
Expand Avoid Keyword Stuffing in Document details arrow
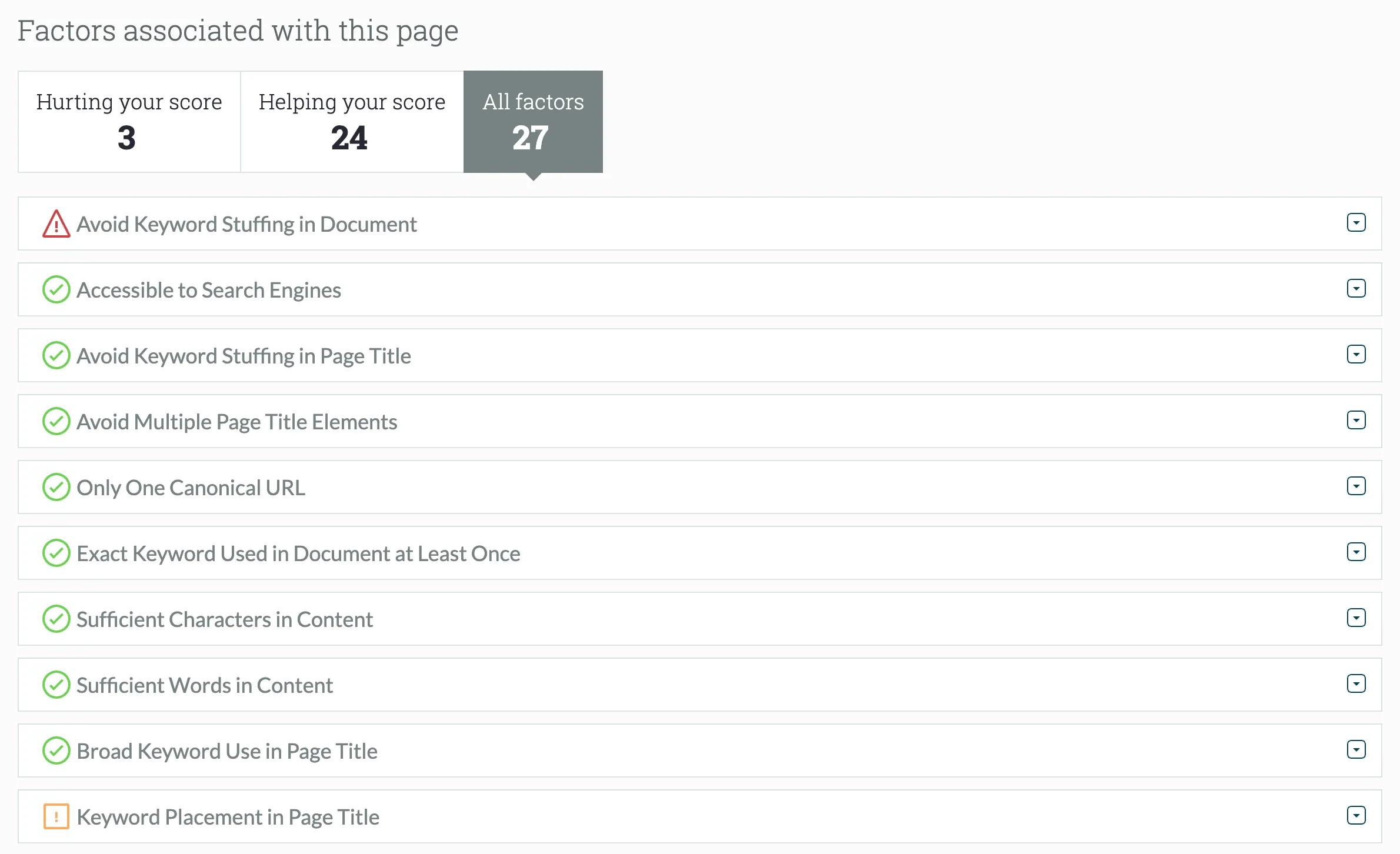pos(1356,223)
